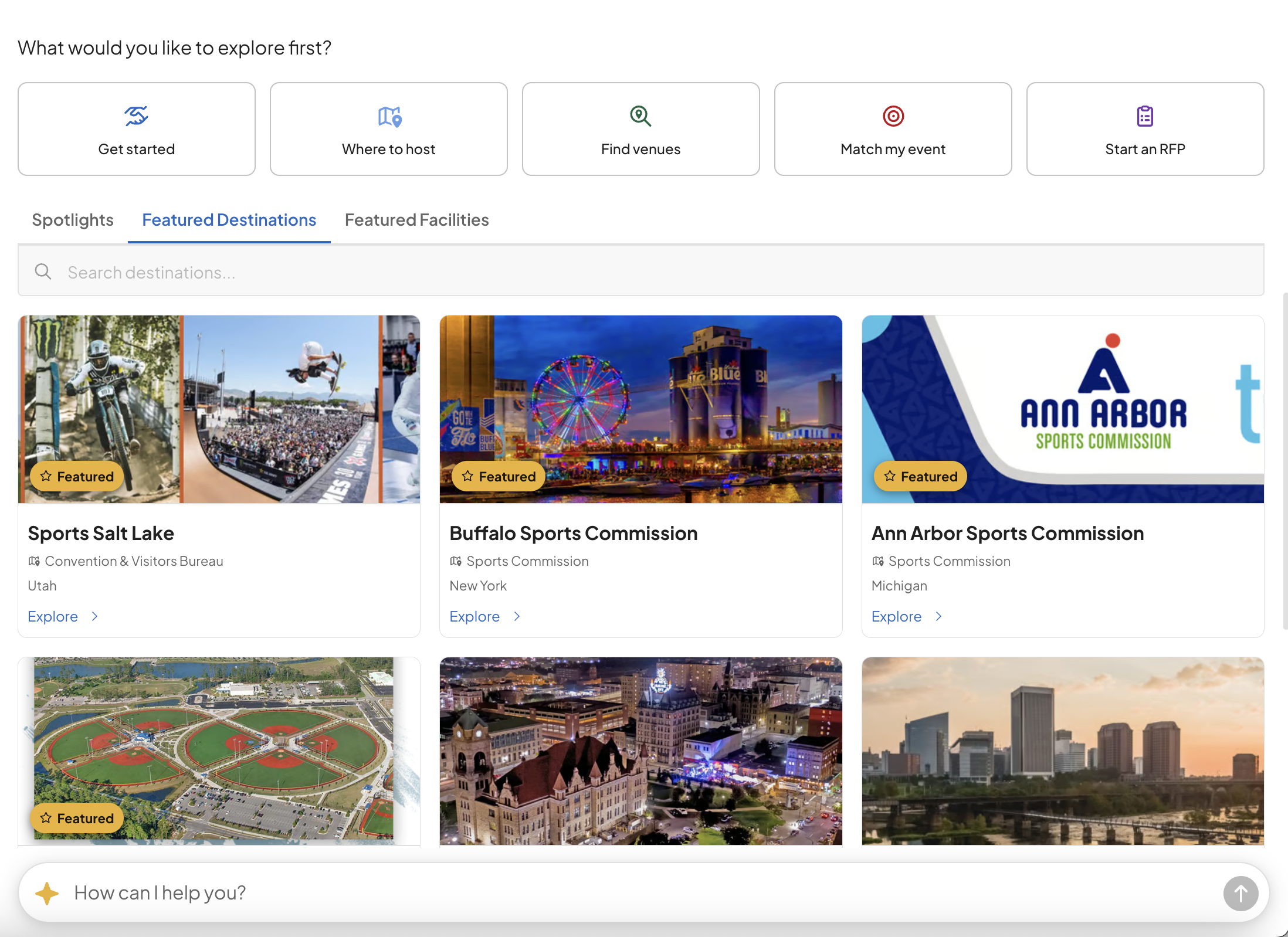Click chevron next to Sports Salt Lake Explore
The width and height of the screenshot is (1288, 937).
click(x=94, y=616)
